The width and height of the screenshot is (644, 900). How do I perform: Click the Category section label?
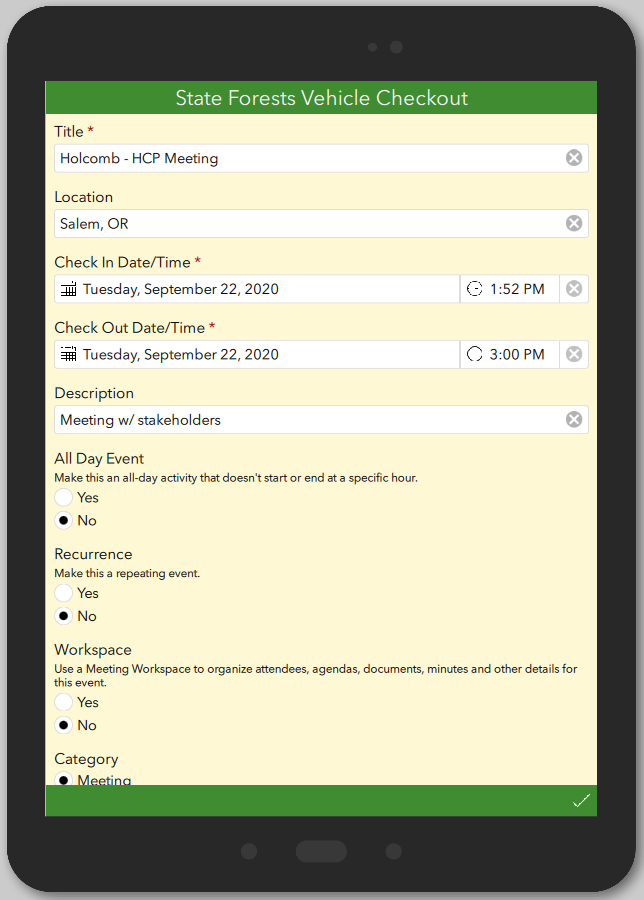click(86, 759)
